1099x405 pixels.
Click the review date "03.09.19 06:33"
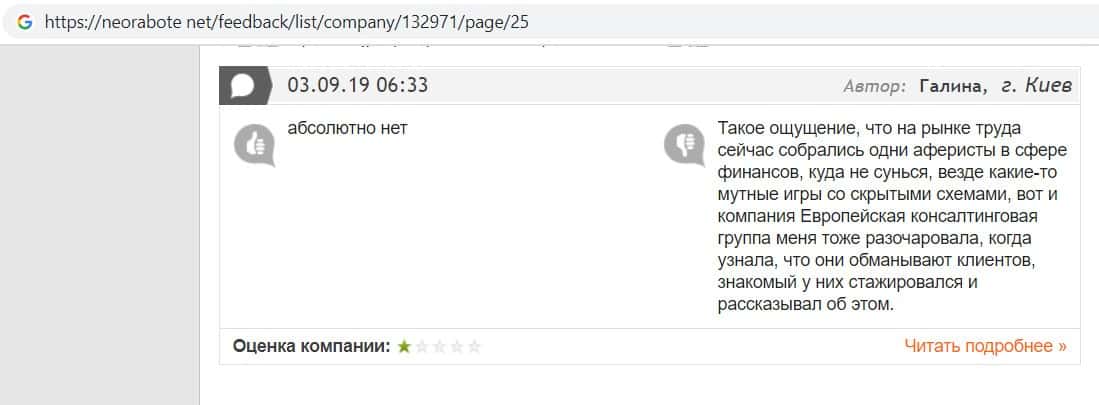[358, 85]
